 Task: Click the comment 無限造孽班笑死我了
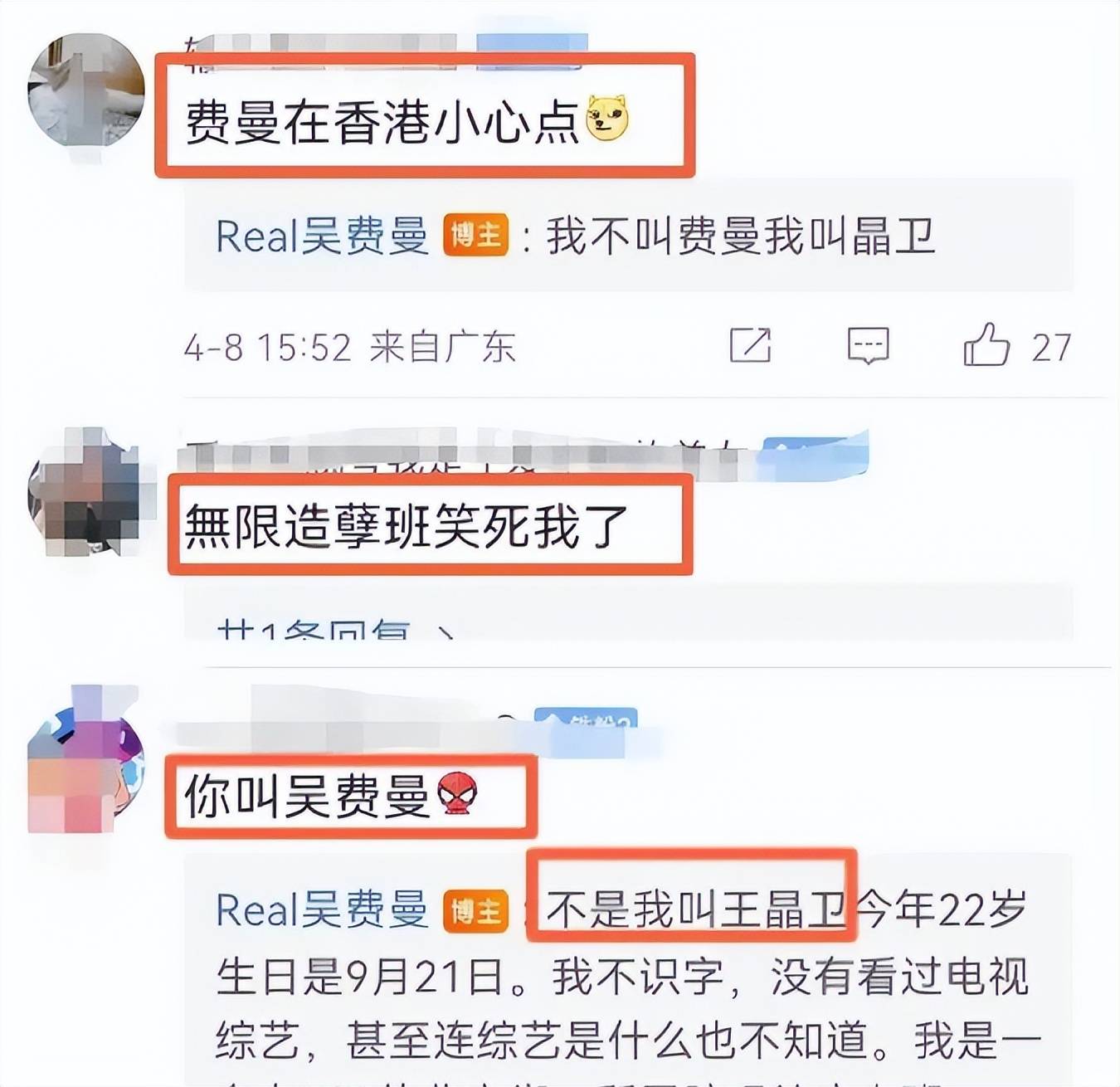point(407,526)
